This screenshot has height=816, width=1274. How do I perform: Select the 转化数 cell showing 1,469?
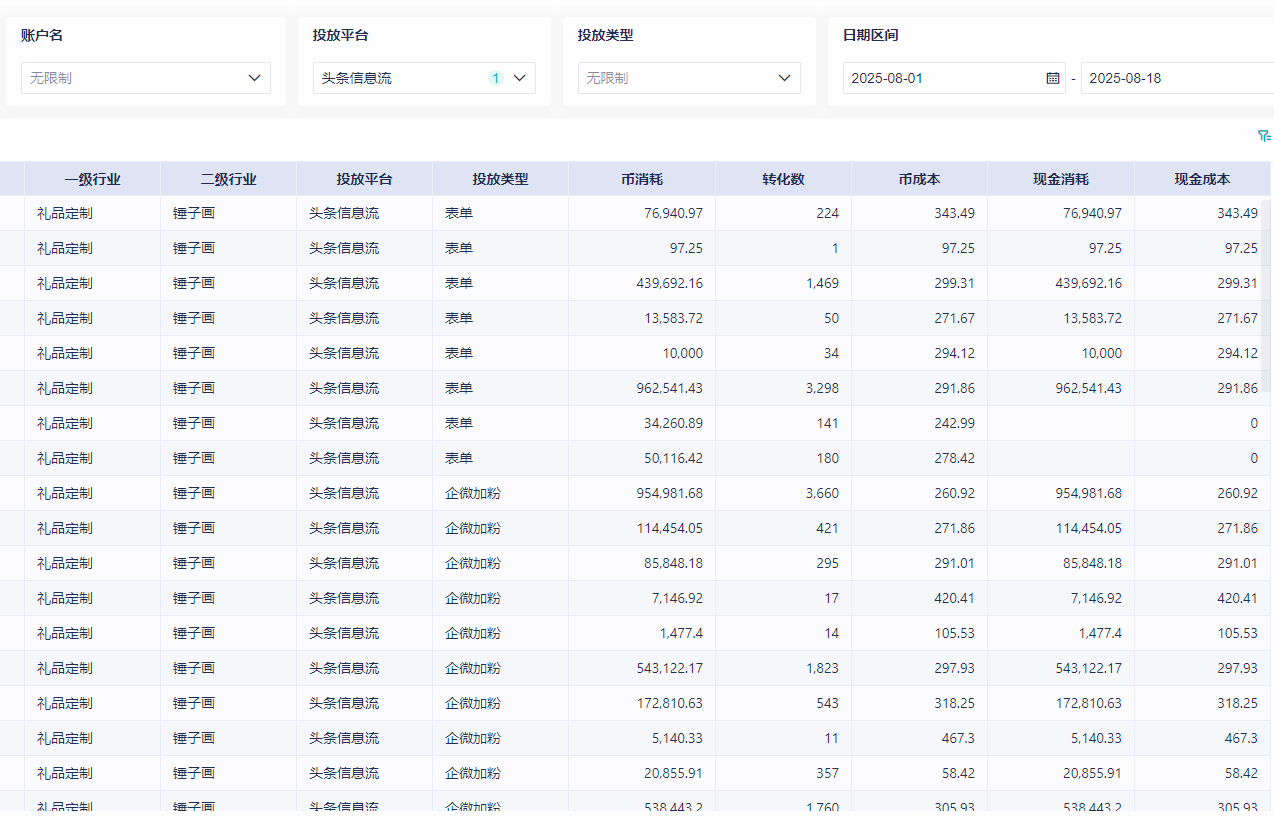click(784, 283)
